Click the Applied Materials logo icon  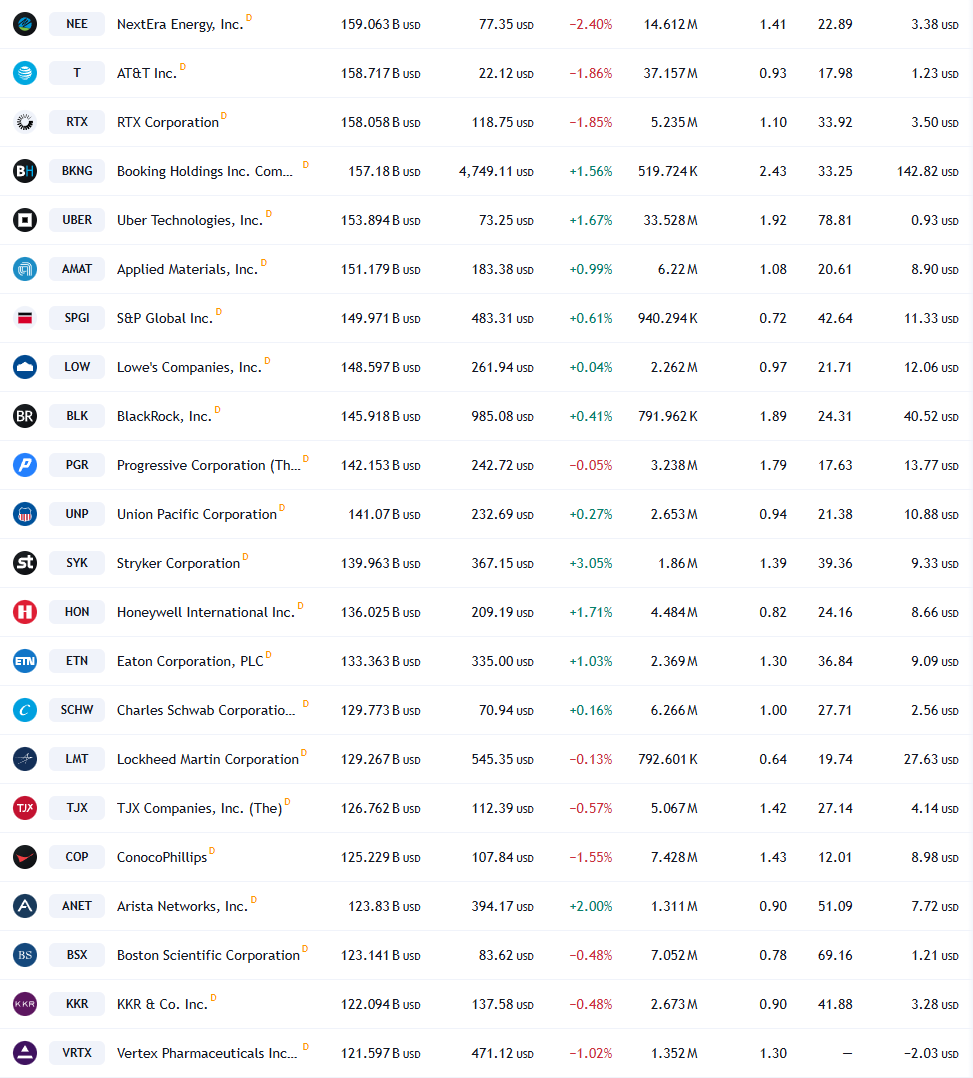(25, 269)
